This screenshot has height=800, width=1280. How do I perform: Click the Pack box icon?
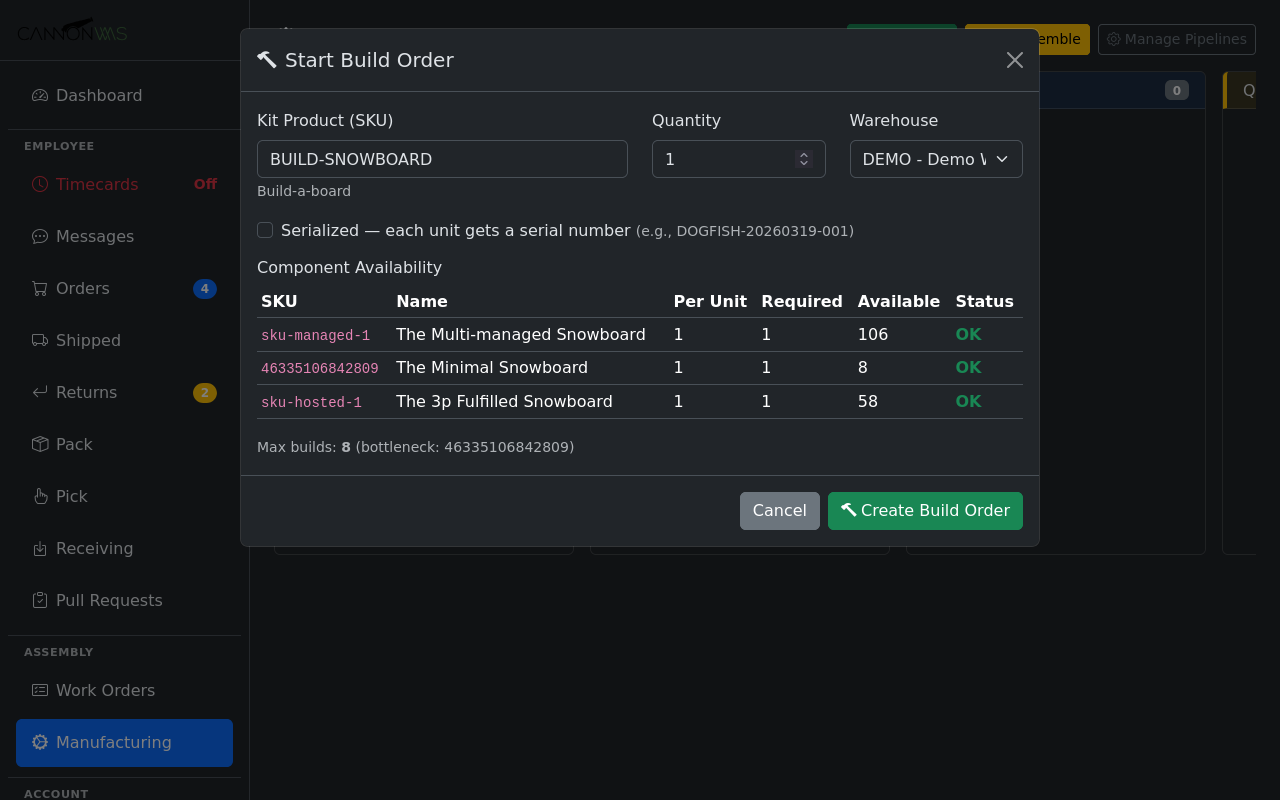pos(38,444)
